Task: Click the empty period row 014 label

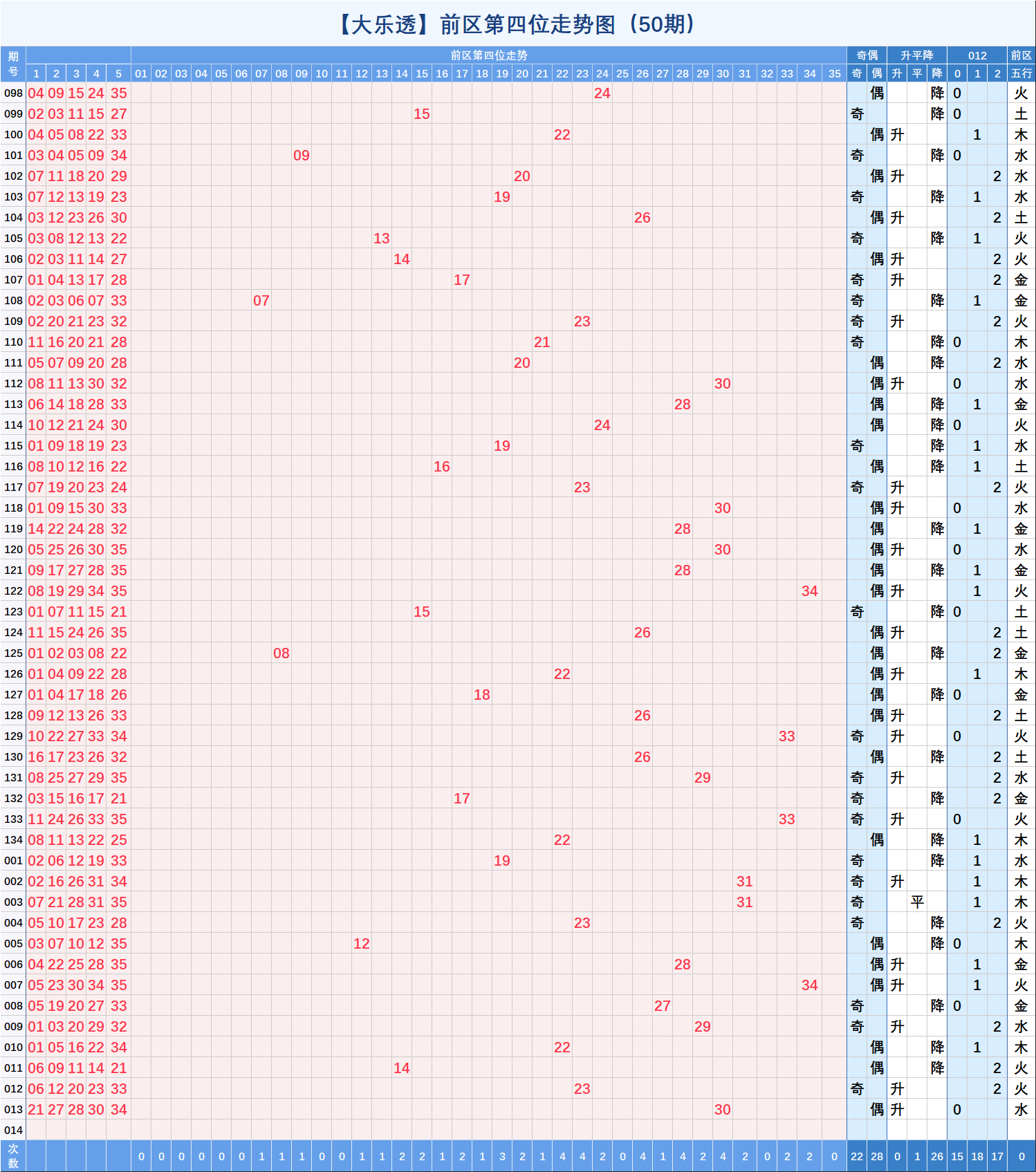Action: tap(13, 1131)
